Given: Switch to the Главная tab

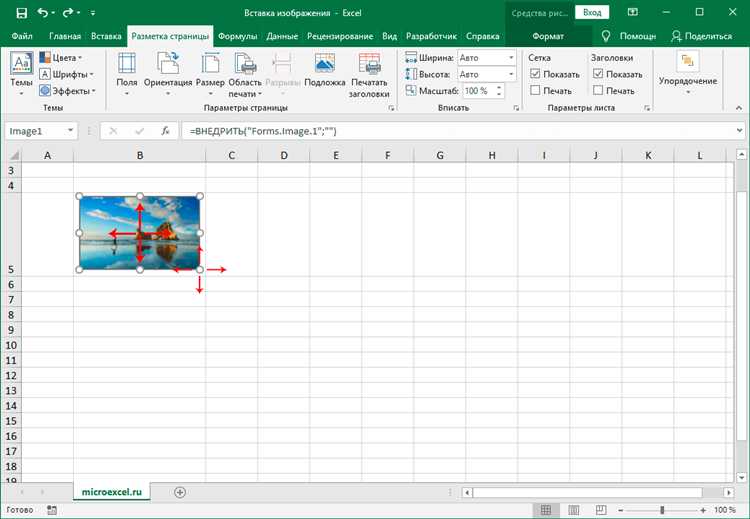Looking at the screenshot, I should pyautogui.click(x=65, y=36).
